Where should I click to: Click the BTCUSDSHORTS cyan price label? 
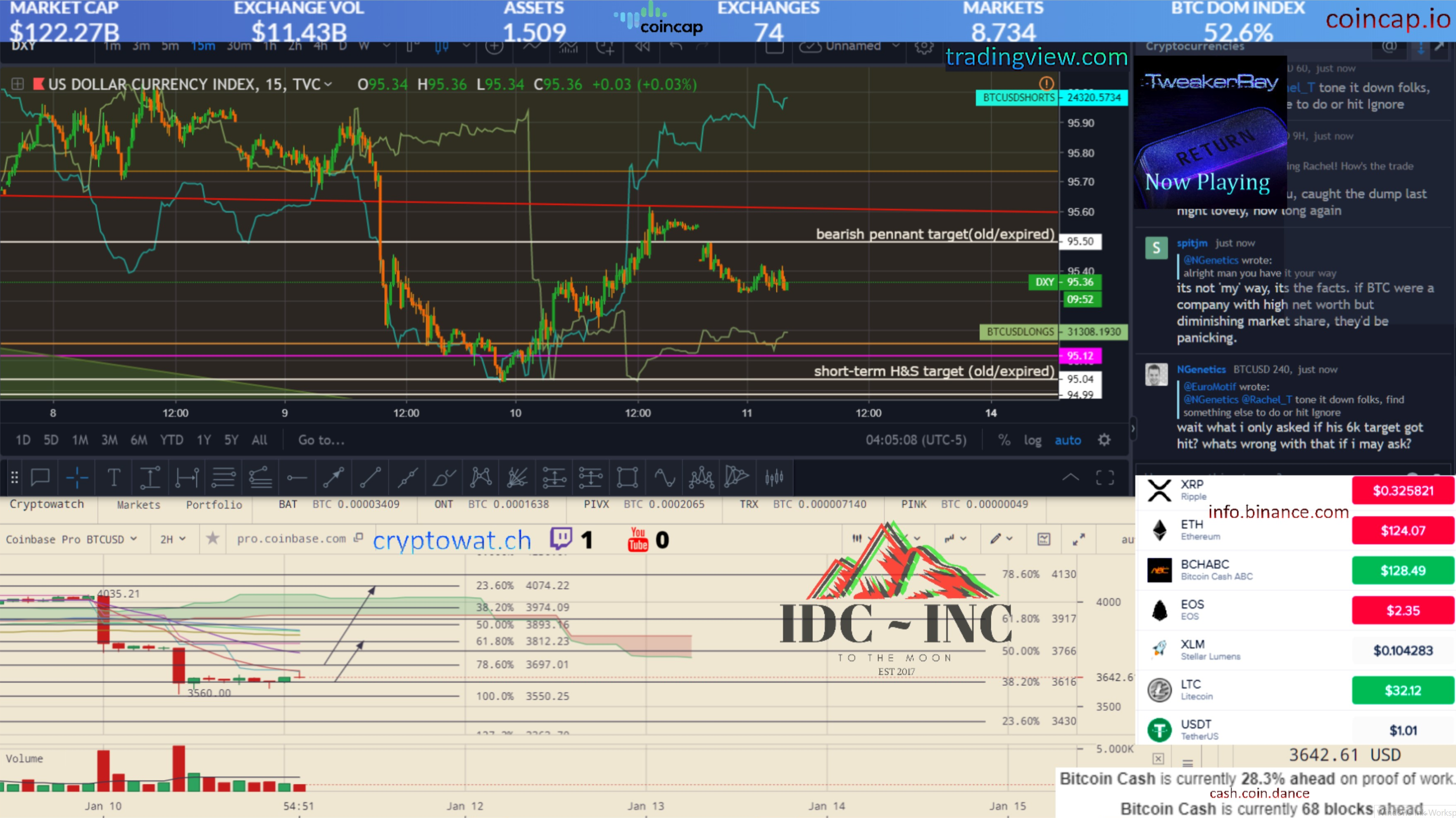(1052, 97)
